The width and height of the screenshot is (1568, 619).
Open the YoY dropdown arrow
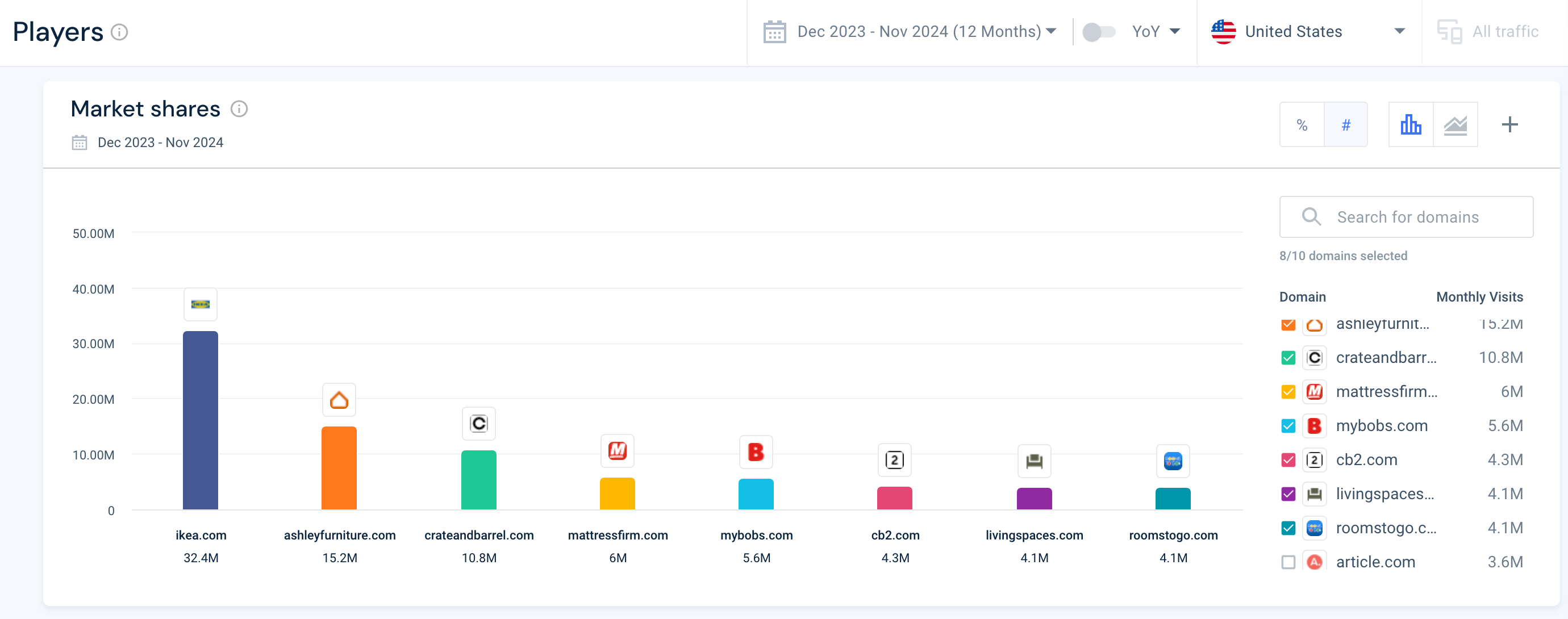point(1175,32)
